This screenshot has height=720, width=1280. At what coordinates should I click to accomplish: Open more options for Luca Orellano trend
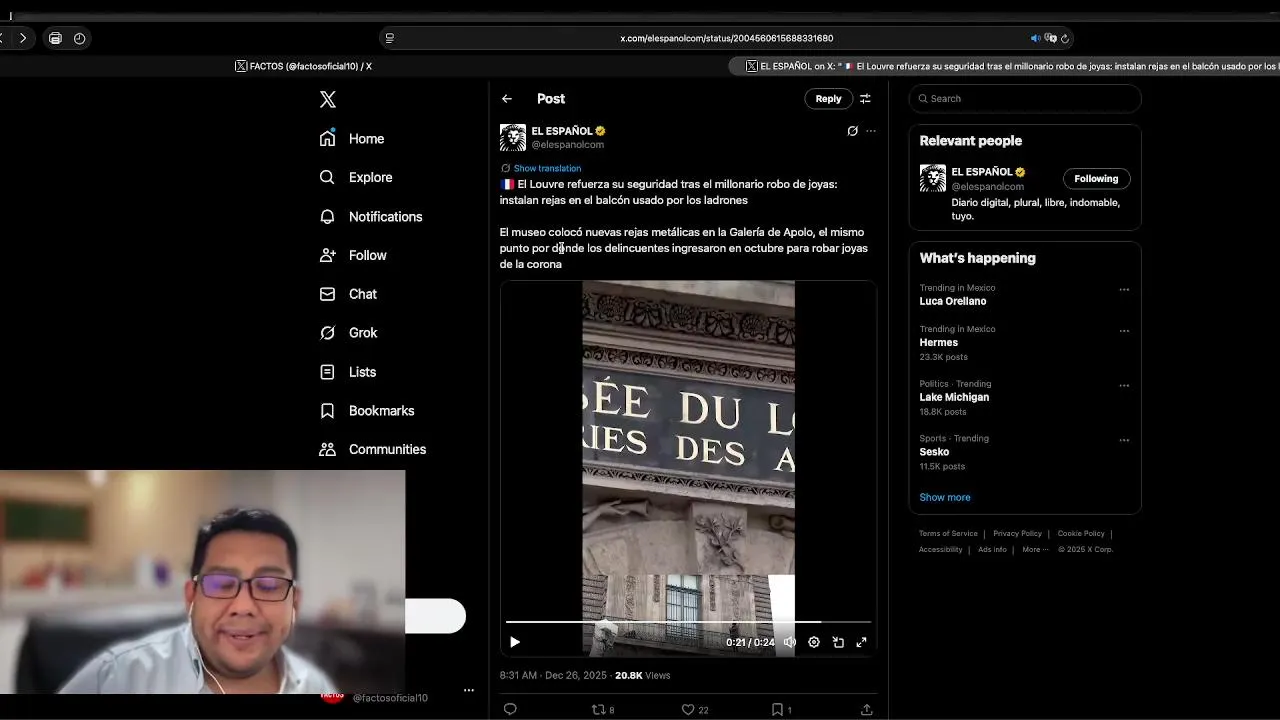(x=1124, y=290)
